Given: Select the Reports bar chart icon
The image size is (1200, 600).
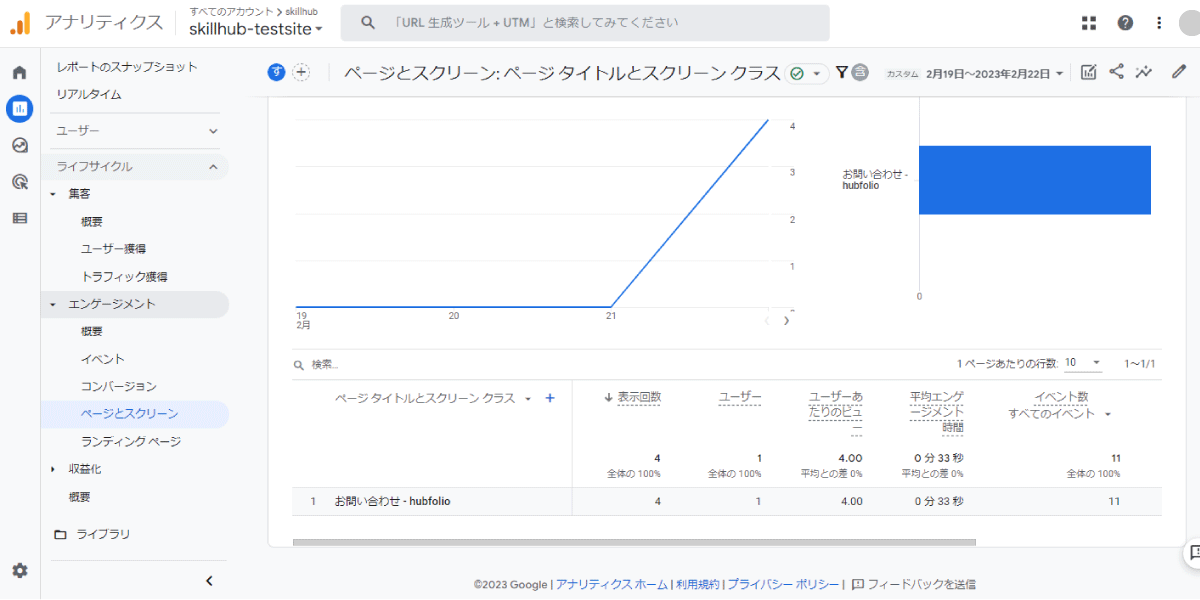Looking at the screenshot, I should point(19,109).
